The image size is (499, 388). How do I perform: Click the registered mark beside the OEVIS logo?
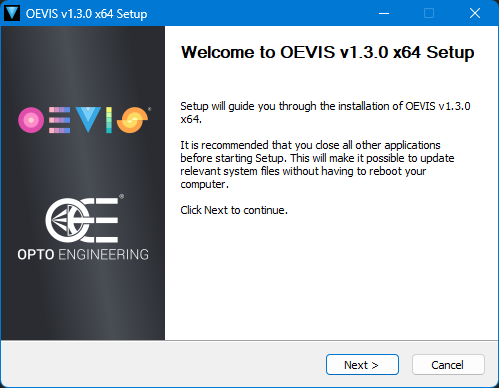pos(149,109)
